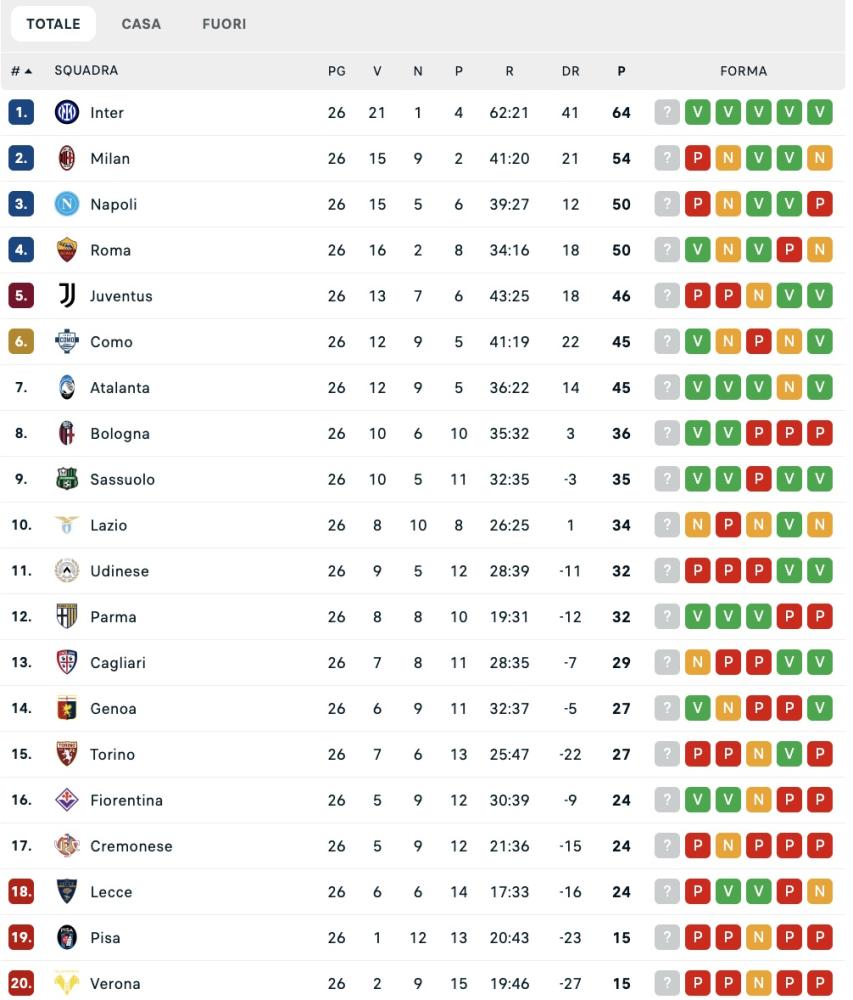Open the Roma team link
This screenshot has height=1000, width=853.
(110, 250)
